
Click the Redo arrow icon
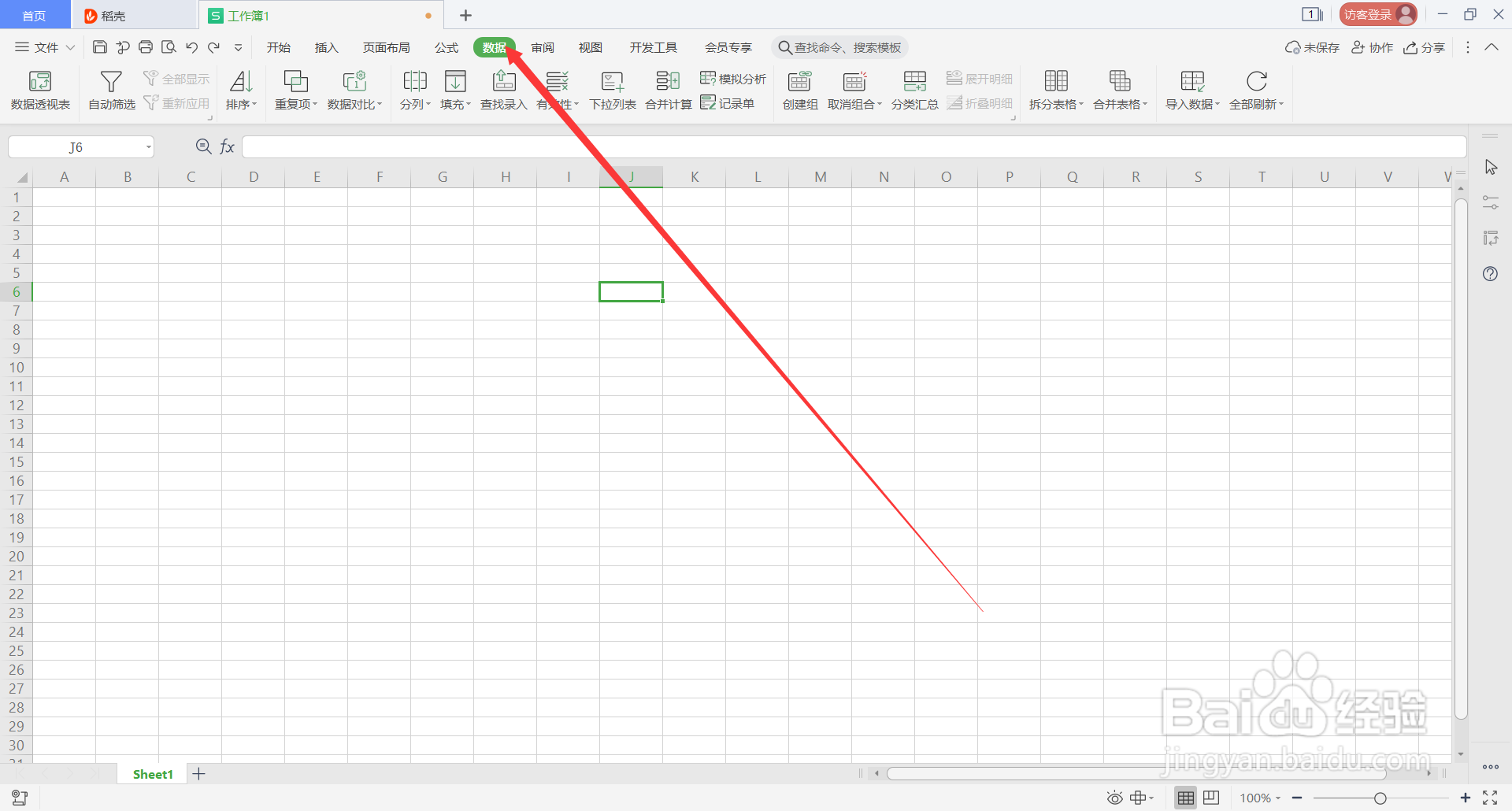point(213,47)
